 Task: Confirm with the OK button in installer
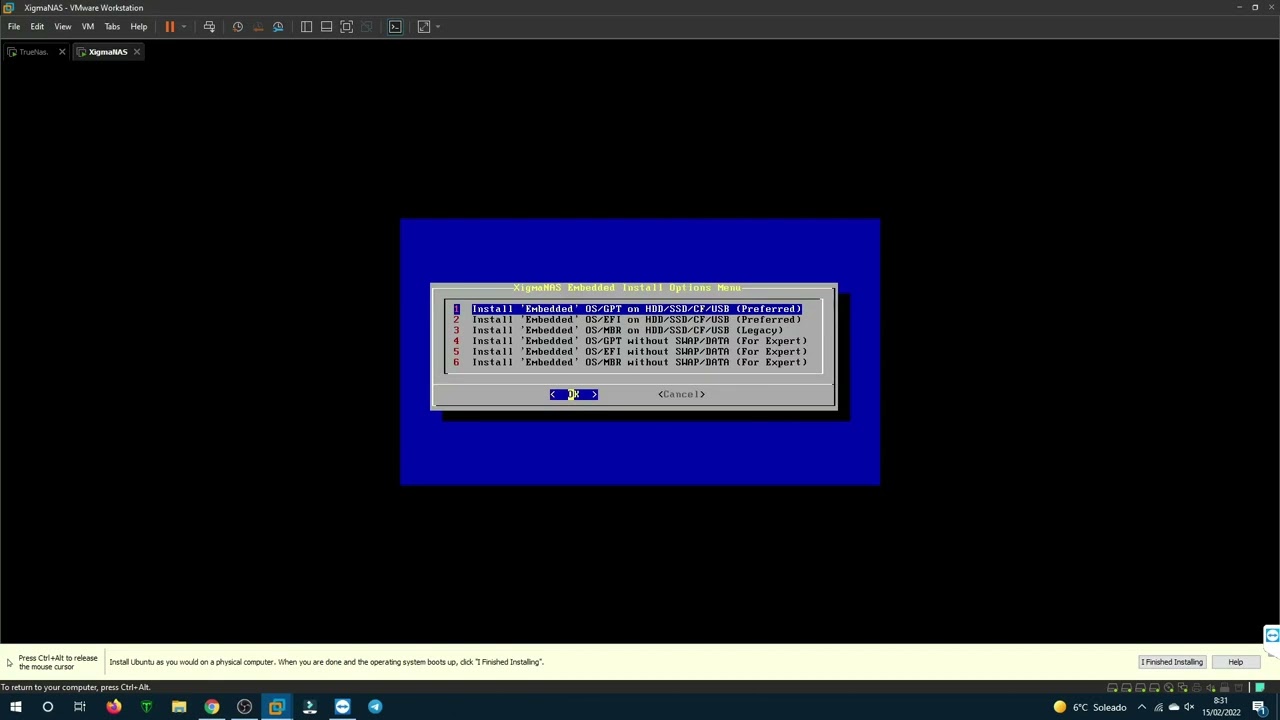[x=574, y=394]
